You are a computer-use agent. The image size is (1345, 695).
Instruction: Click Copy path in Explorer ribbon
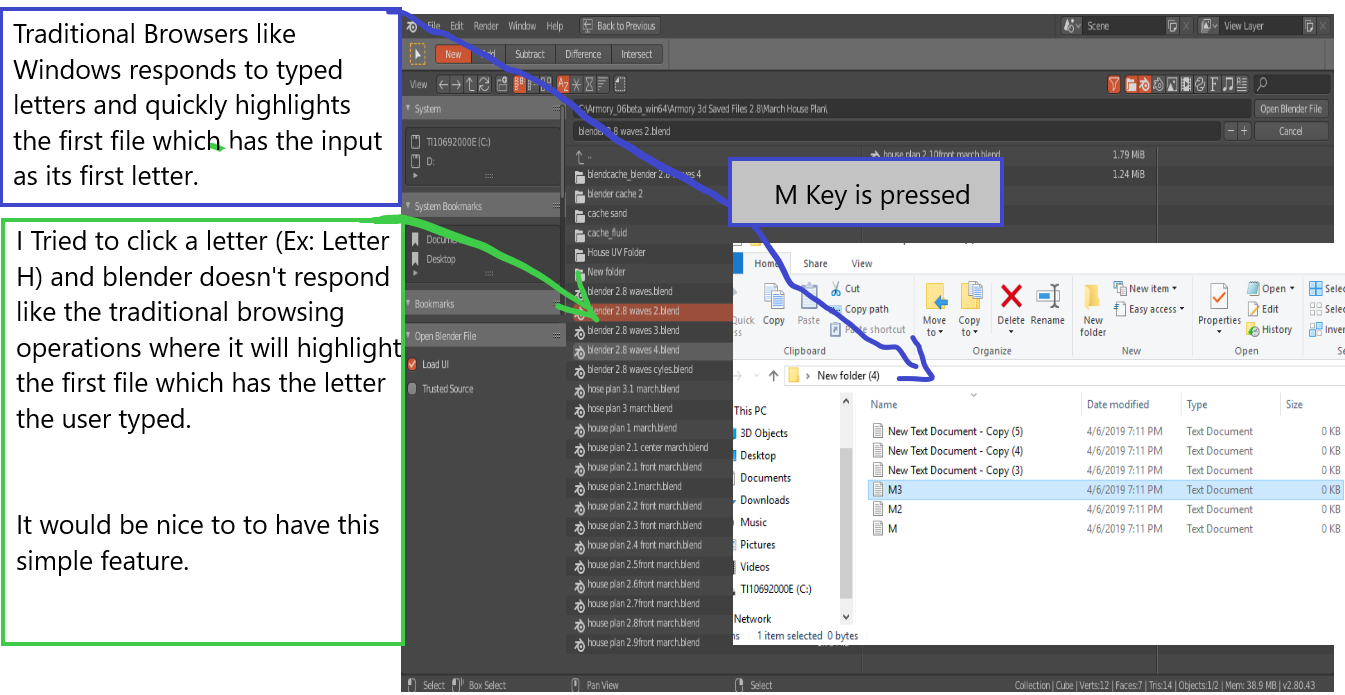click(858, 309)
